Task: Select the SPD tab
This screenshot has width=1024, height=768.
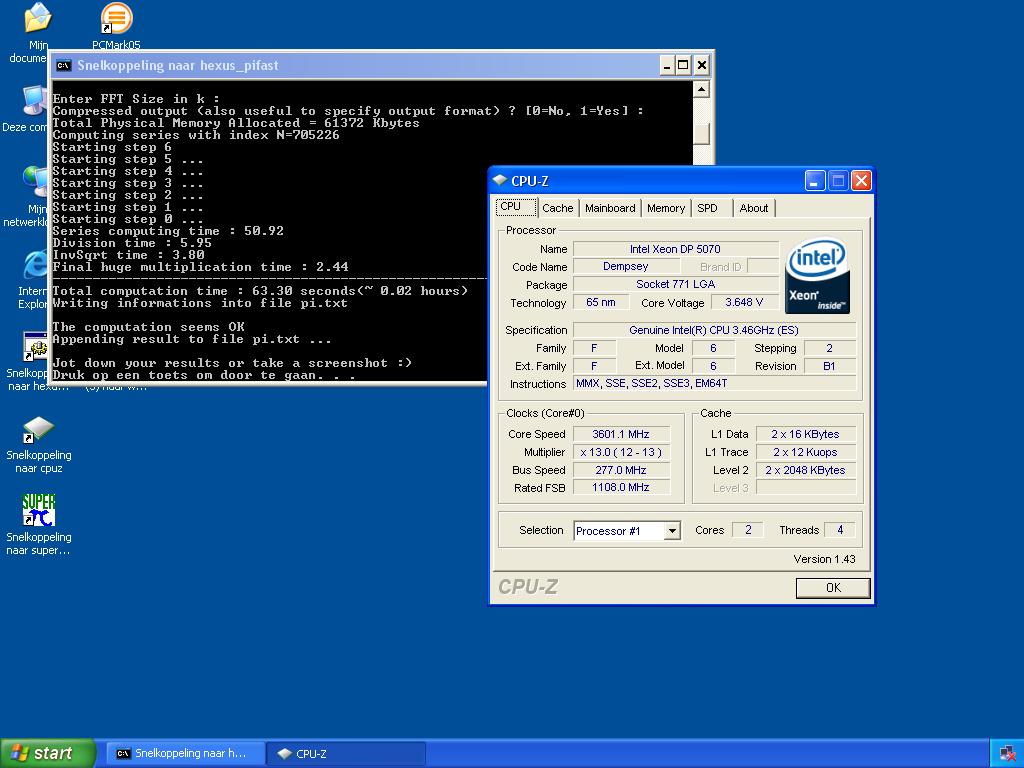Action: 707,208
